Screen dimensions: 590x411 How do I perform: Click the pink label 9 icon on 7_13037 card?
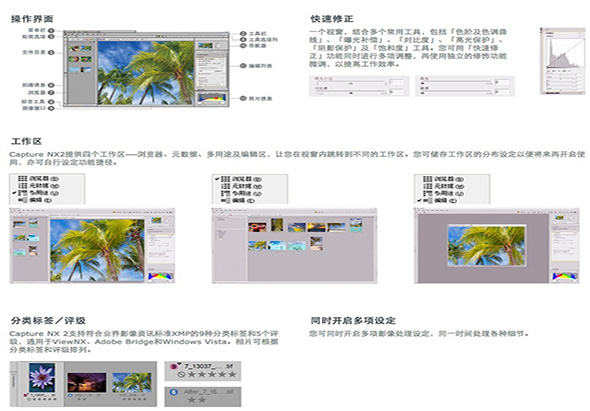click(173, 366)
